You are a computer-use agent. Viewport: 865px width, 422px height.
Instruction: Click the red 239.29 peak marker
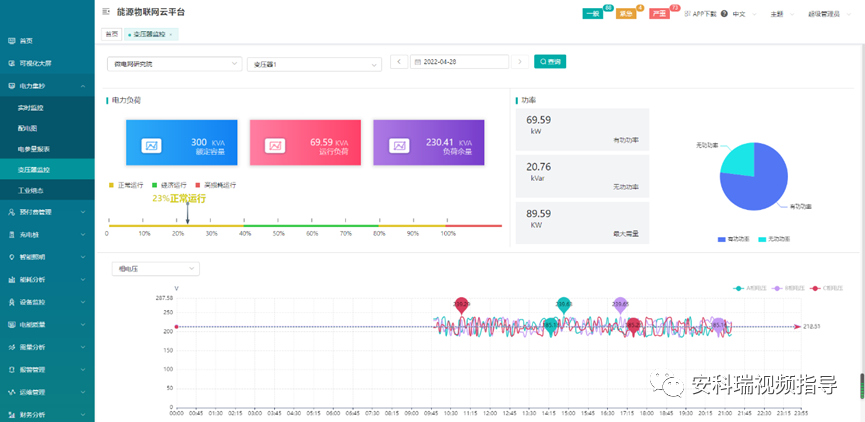pyautogui.click(x=462, y=305)
